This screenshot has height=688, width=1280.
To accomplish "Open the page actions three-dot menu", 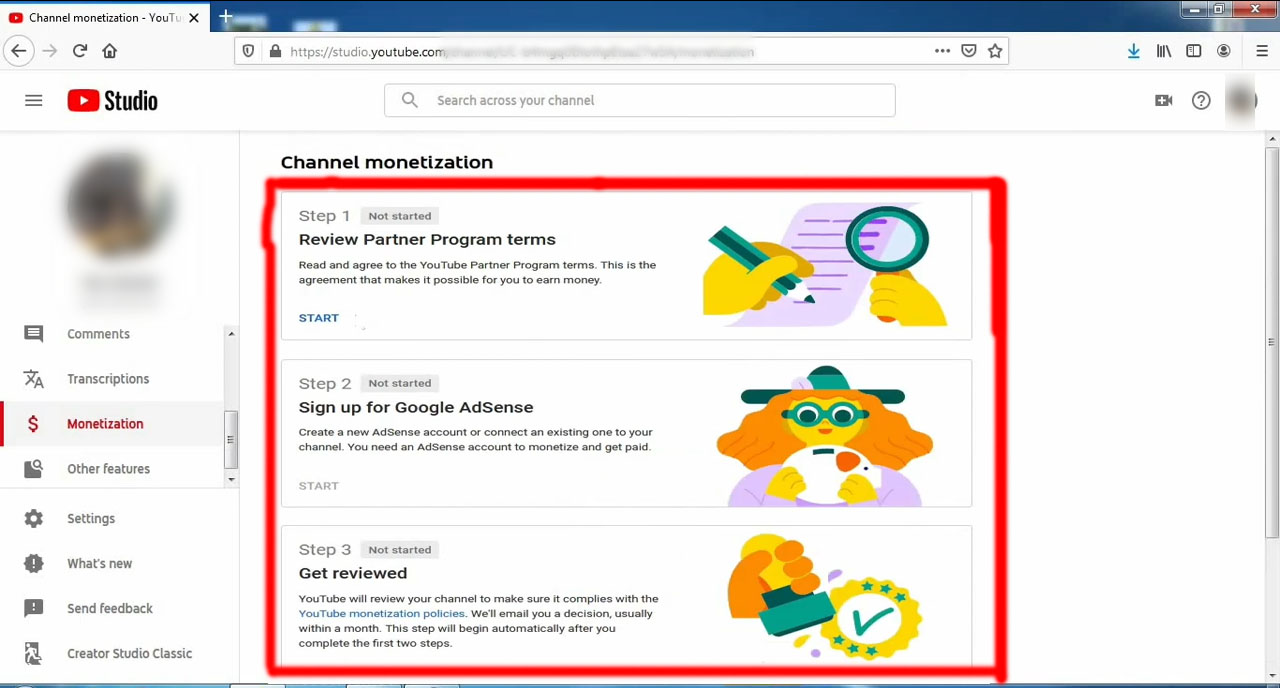I will click(x=942, y=51).
